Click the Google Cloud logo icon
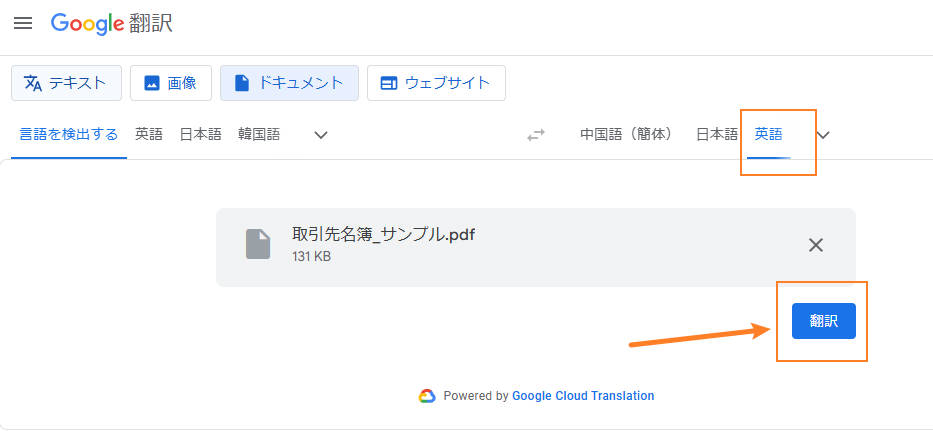Screen dimensions: 933x442 click(427, 396)
